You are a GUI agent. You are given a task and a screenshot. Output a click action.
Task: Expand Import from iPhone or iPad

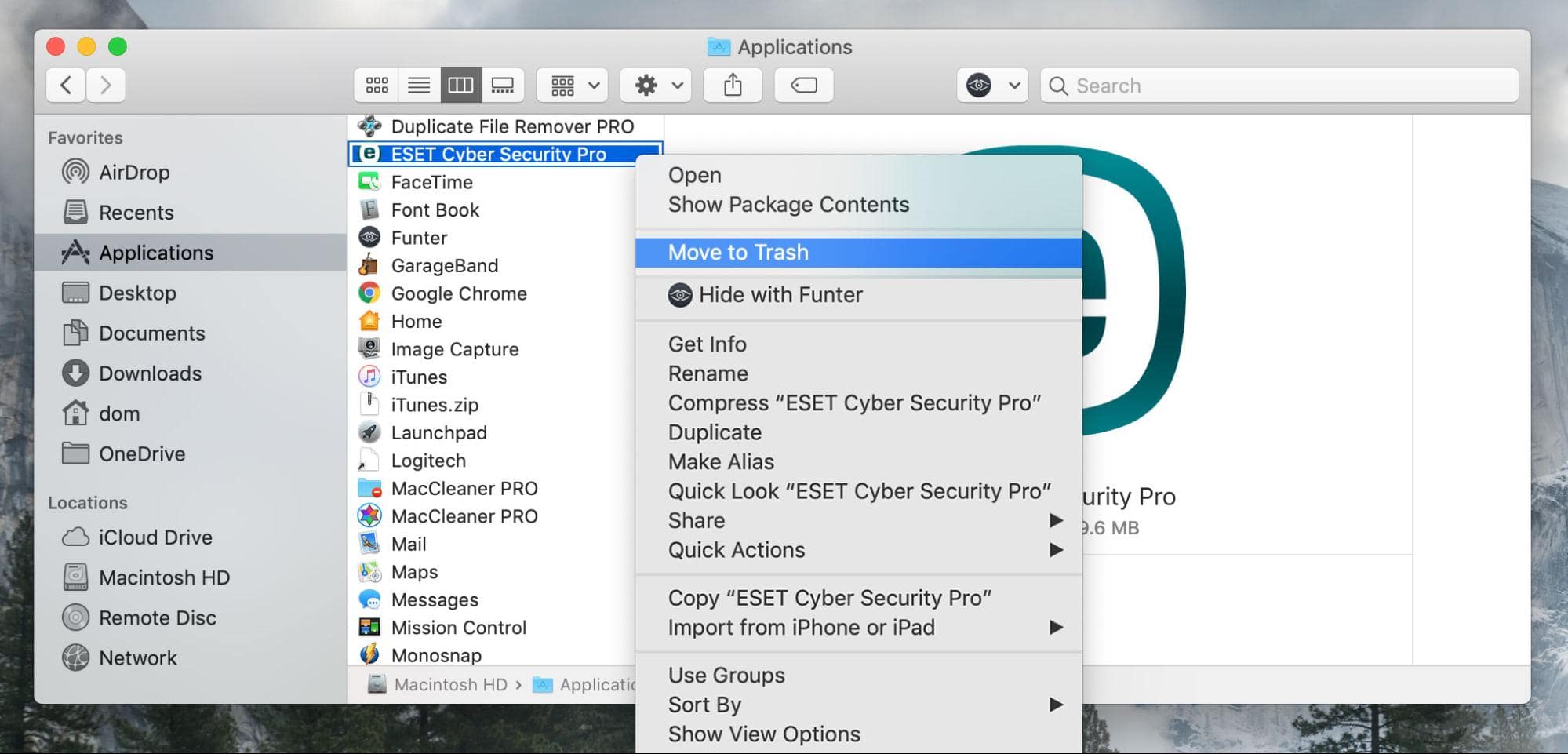[x=858, y=628]
